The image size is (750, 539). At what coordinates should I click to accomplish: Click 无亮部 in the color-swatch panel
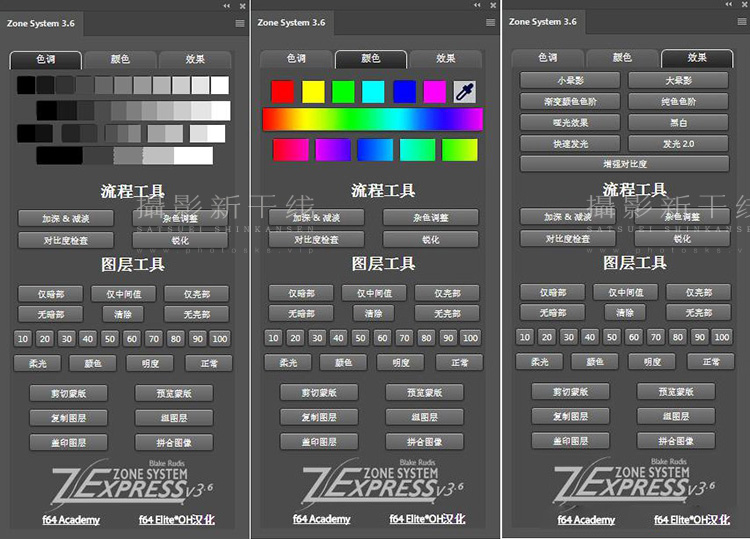tap(447, 314)
